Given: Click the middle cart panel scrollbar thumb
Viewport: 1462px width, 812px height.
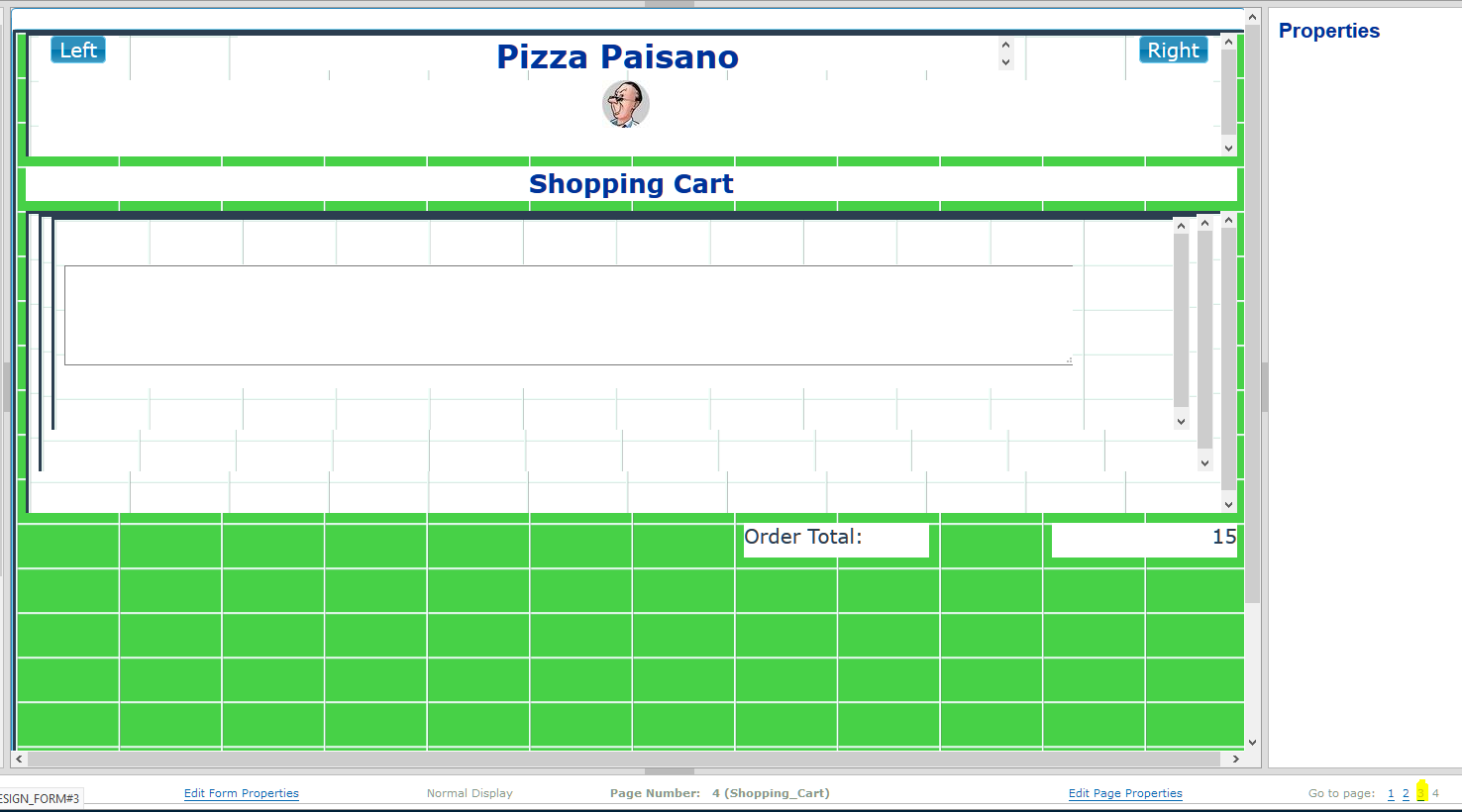Looking at the screenshot, I should 1204,340.
